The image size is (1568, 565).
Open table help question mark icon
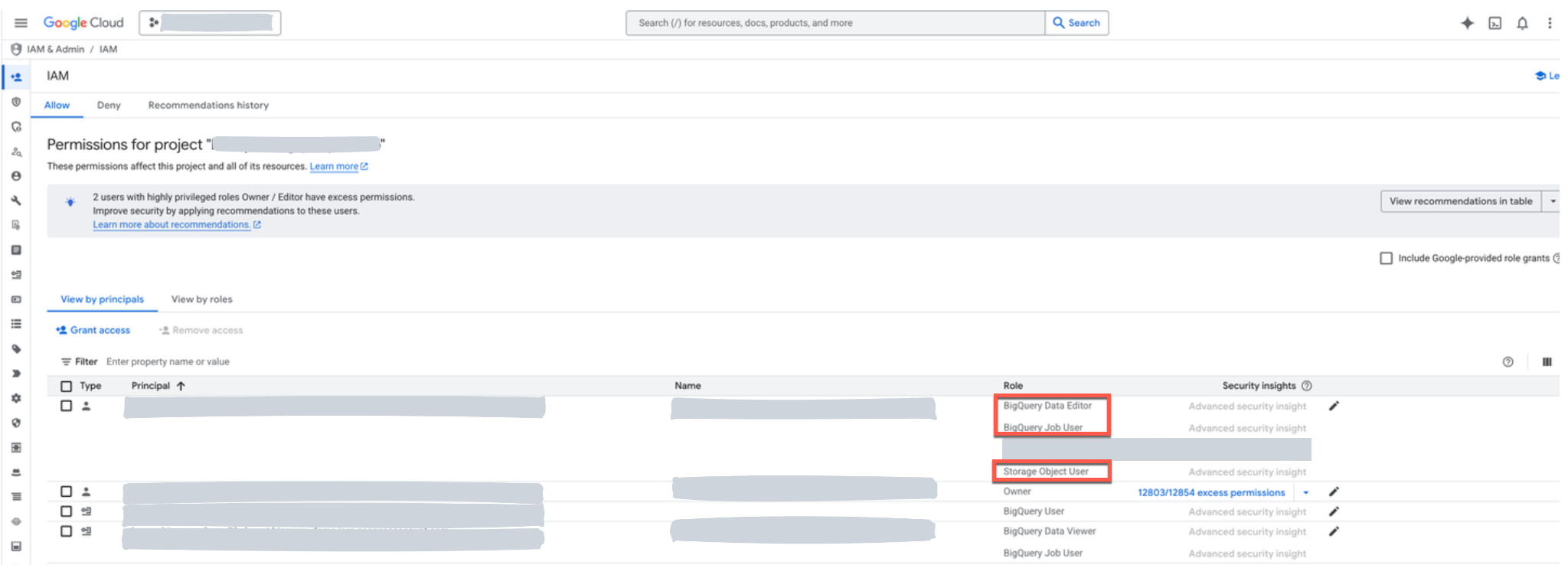click(x=1508, y=362)
